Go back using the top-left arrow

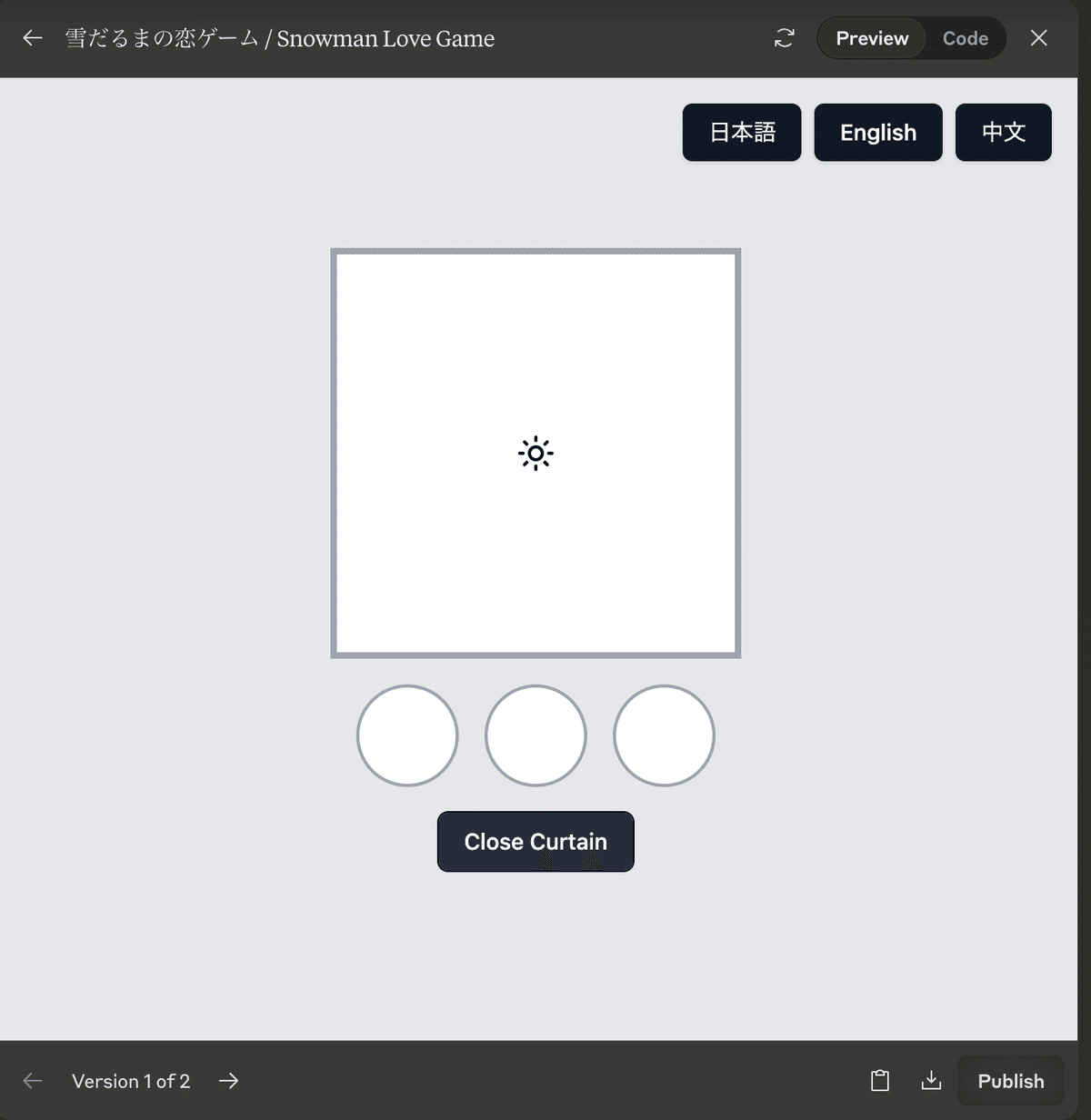(33, 38)
